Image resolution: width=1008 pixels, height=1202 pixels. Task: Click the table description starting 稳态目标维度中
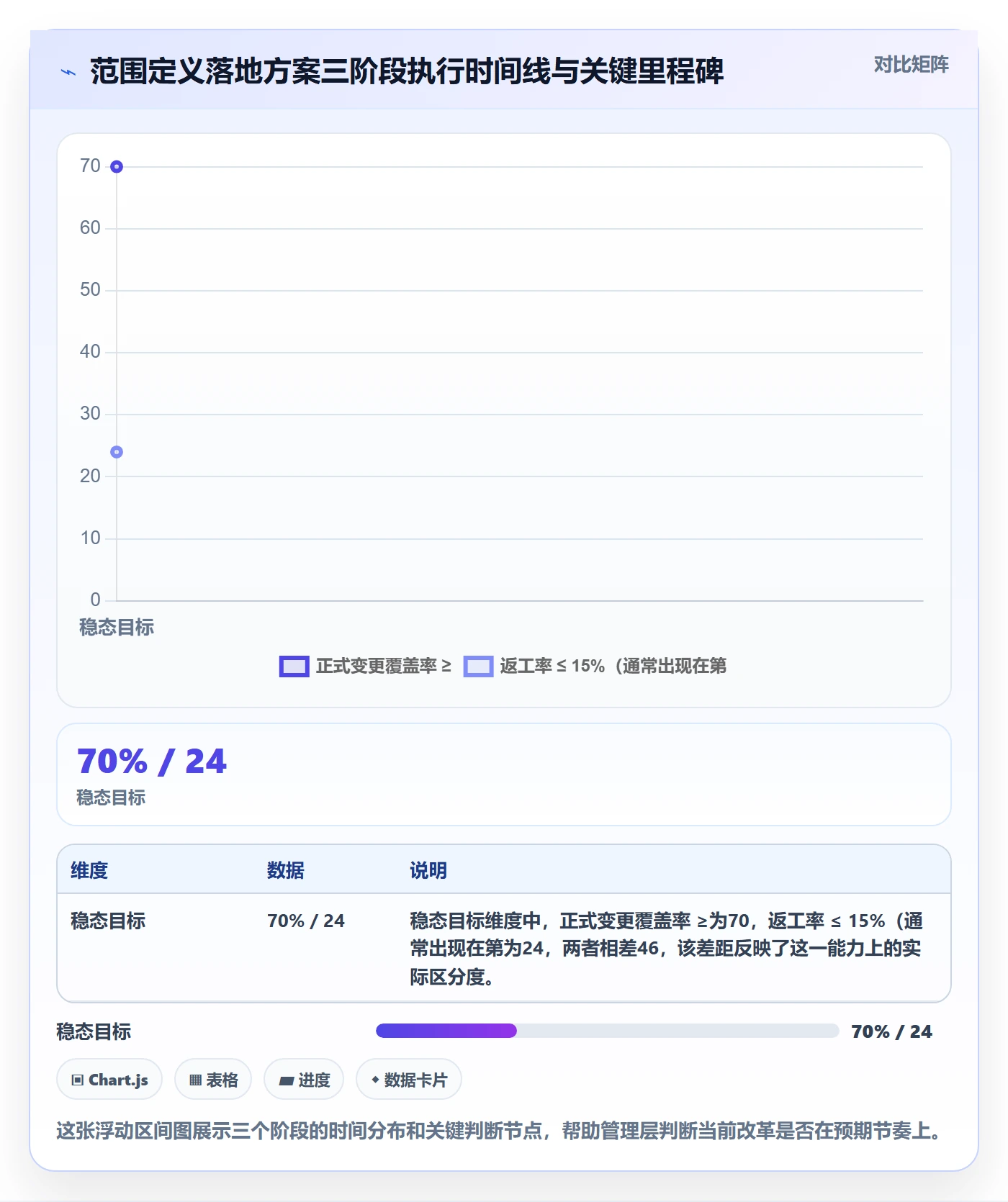point(666,949)
